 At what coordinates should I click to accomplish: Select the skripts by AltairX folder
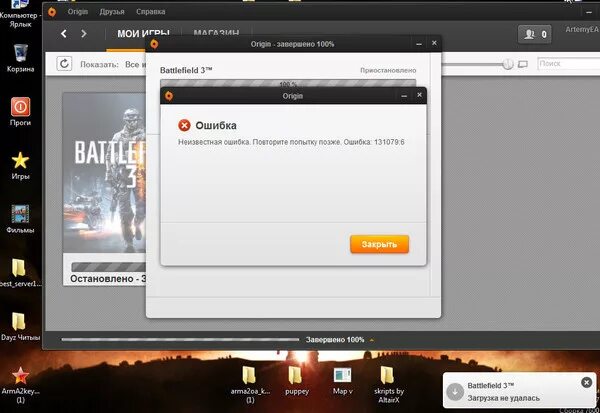[x=388, y=384]
